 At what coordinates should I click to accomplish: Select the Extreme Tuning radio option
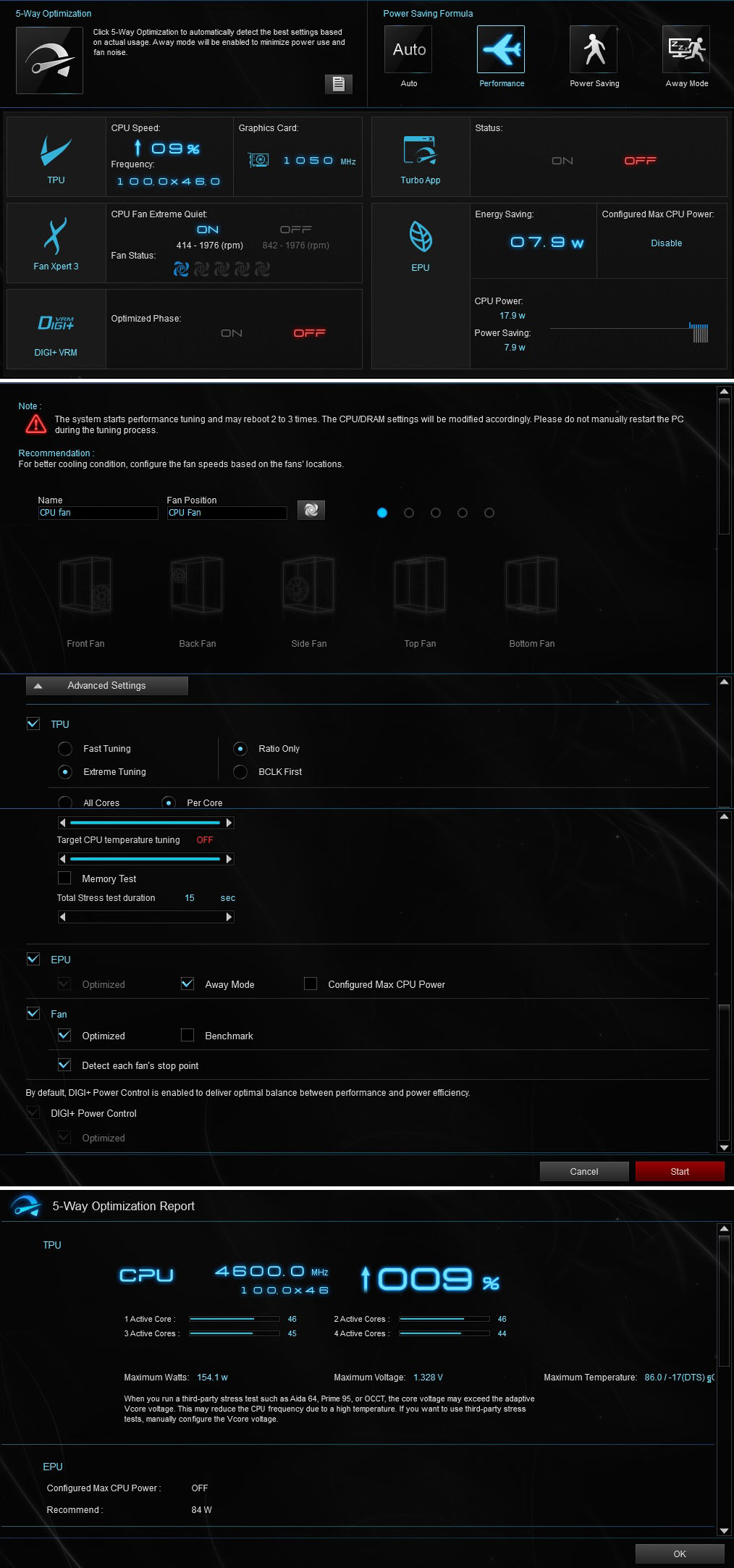65,771
